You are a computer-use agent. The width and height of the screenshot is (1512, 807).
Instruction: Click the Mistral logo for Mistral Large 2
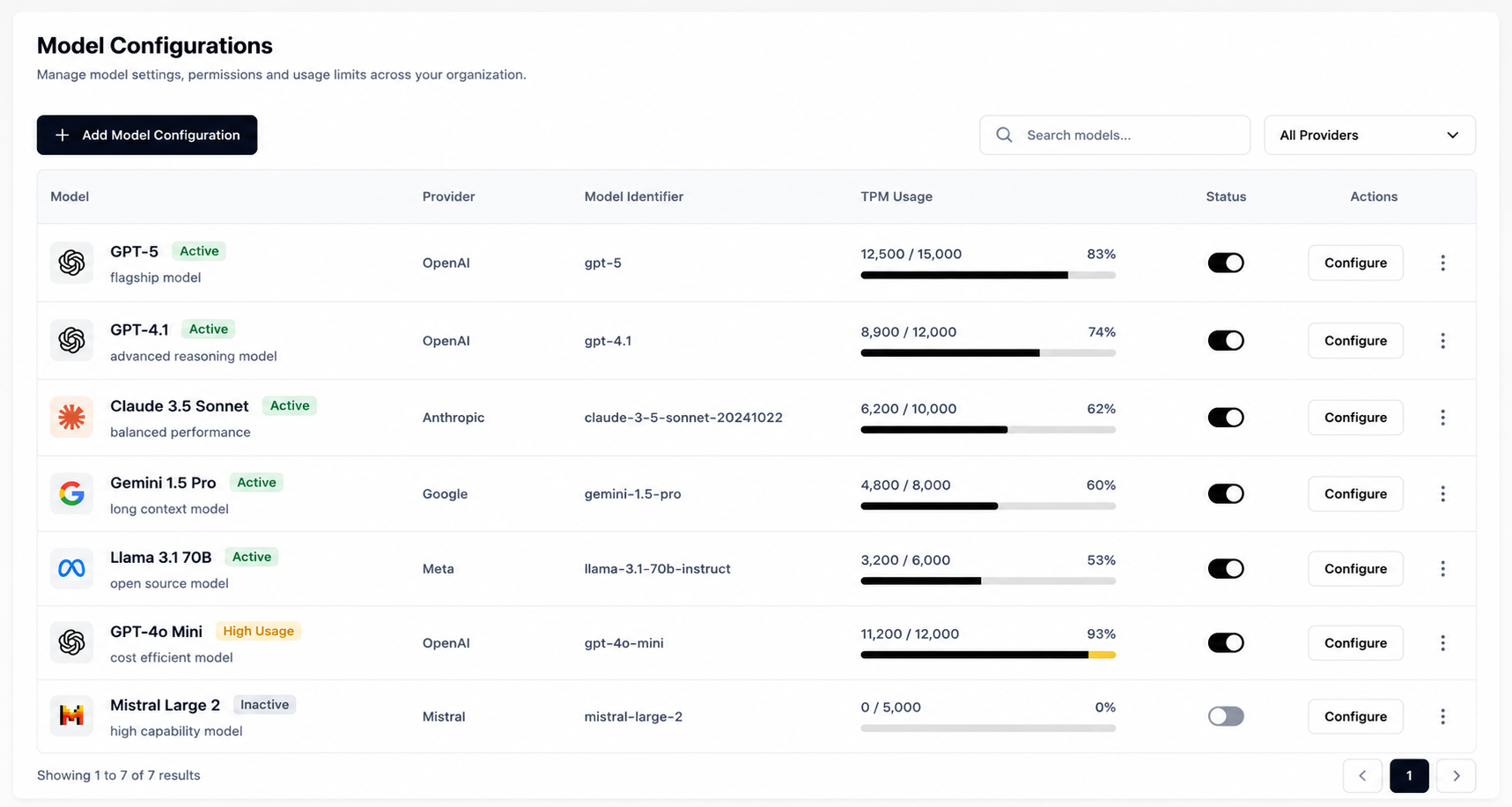(71, 716)
